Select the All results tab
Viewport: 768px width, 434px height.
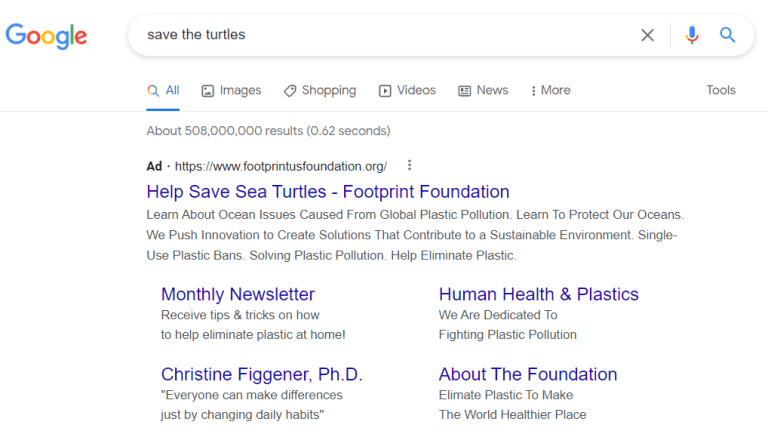click(x=163, y=91)
